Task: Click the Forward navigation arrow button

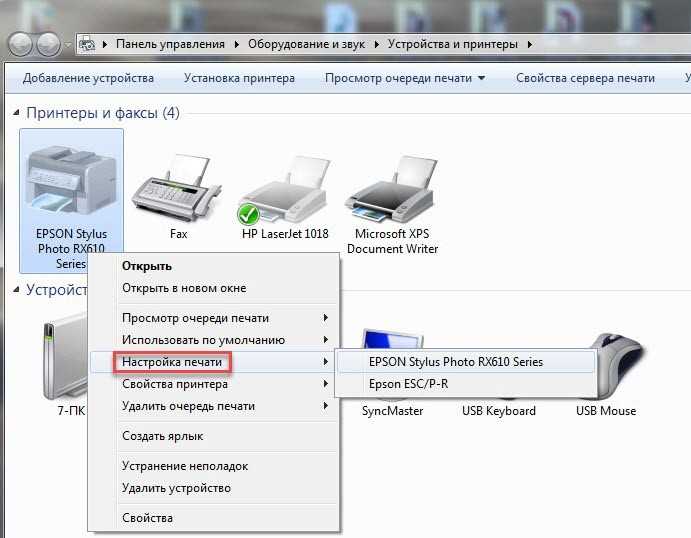Action: pyautogui.click(x=48, y=44)
